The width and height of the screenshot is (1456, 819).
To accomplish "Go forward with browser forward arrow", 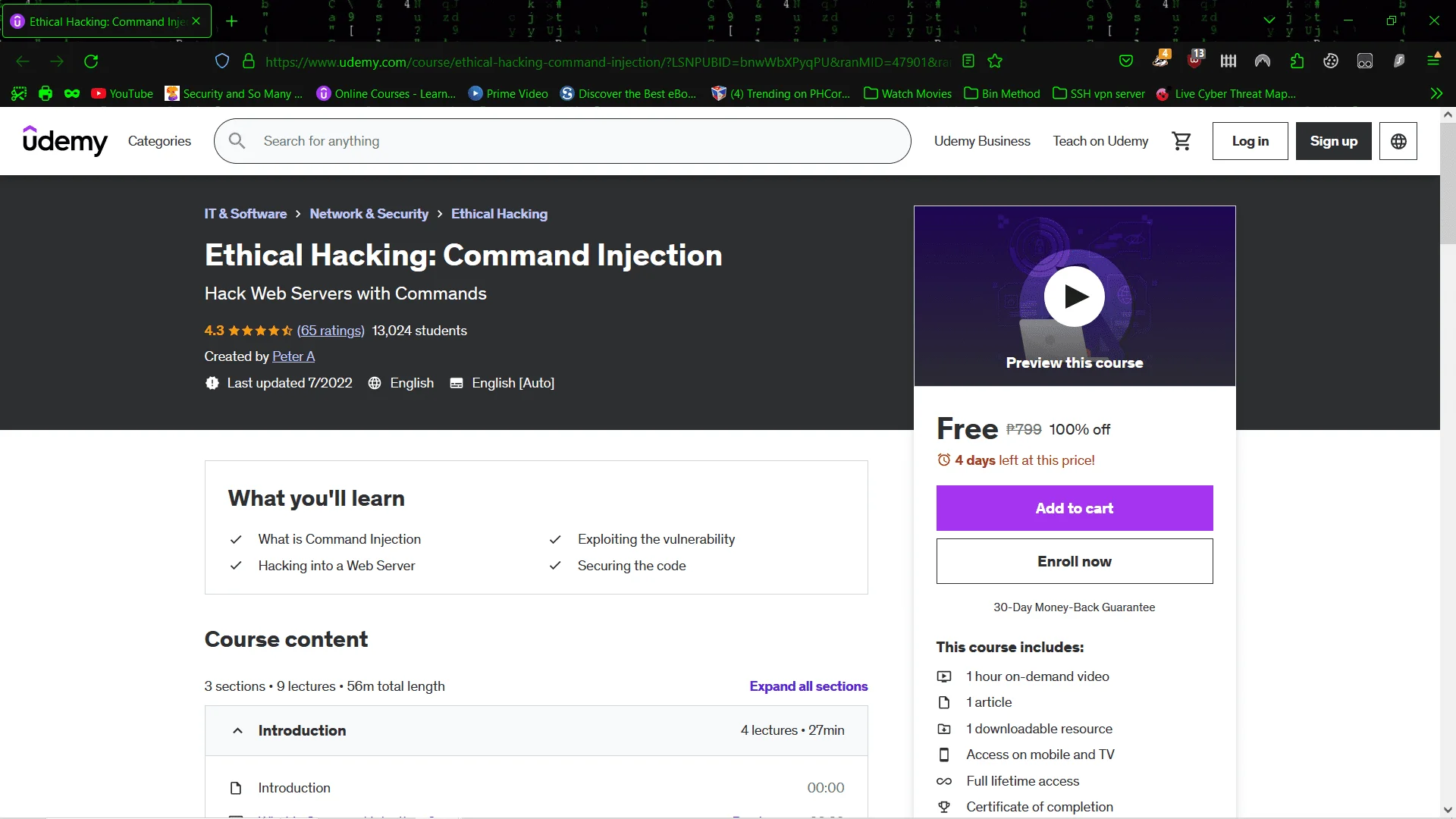I will click(57, 61).
